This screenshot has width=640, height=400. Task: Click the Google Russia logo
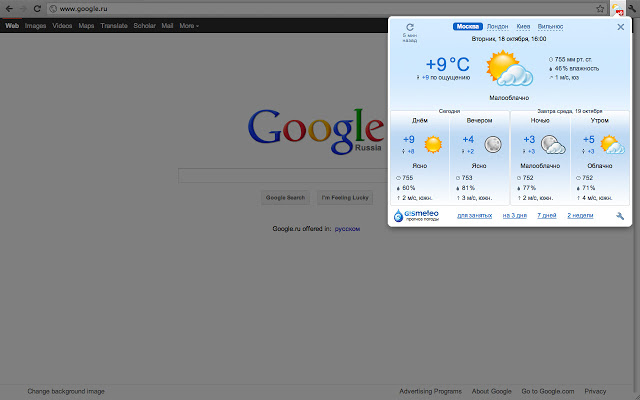pos(316,131)
